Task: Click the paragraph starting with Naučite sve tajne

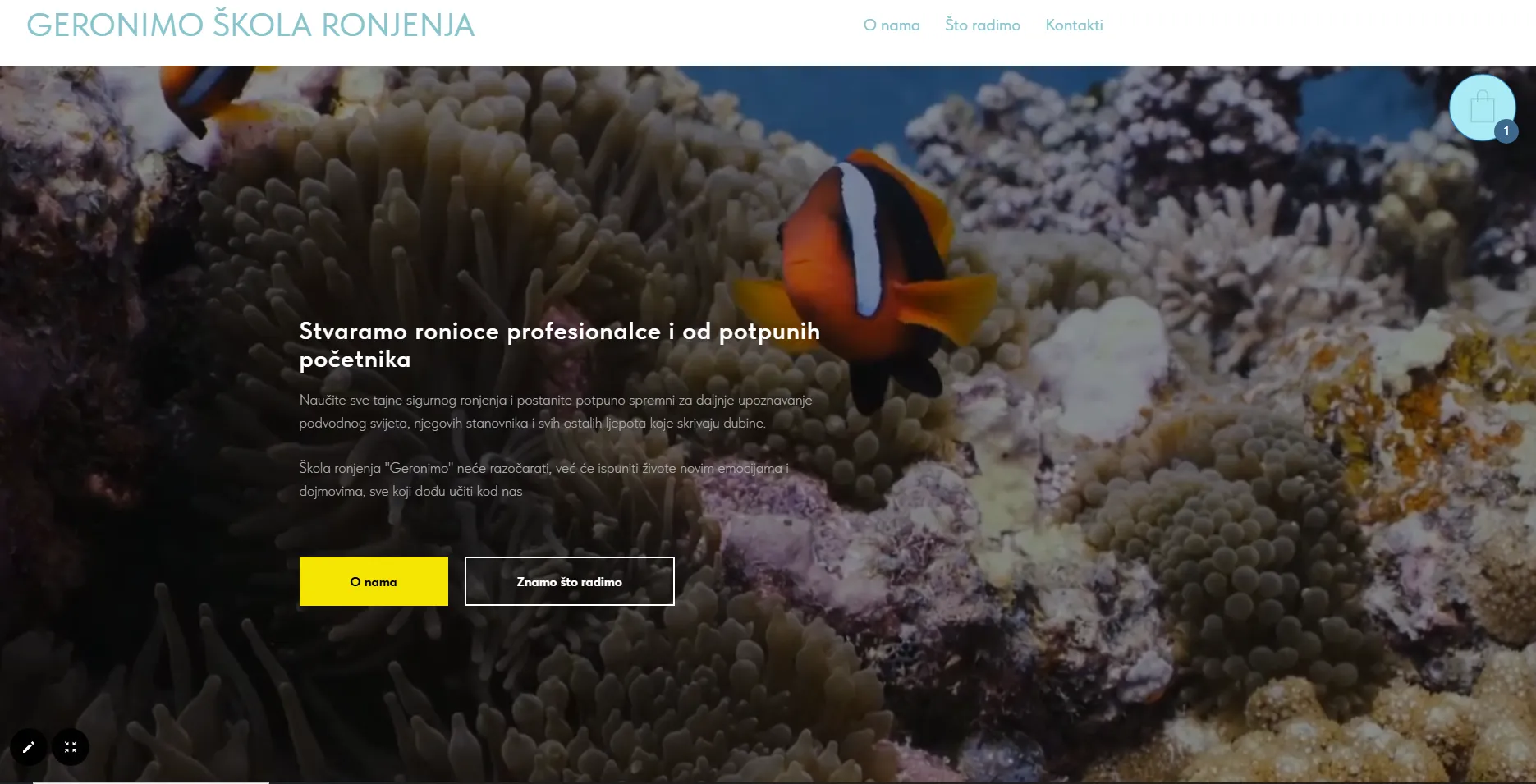Action: [x=556, y=411]
